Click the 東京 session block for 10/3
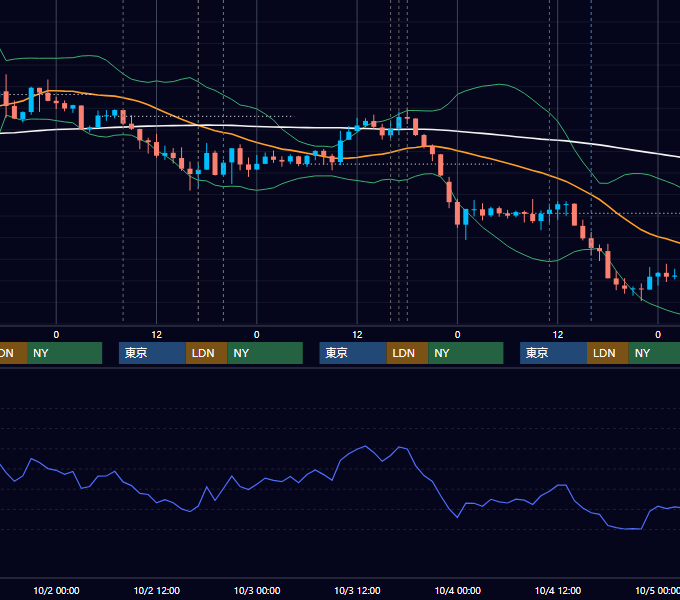Viewport: 680px width, 600px height. pyautogui.click(x=353, y=353)
